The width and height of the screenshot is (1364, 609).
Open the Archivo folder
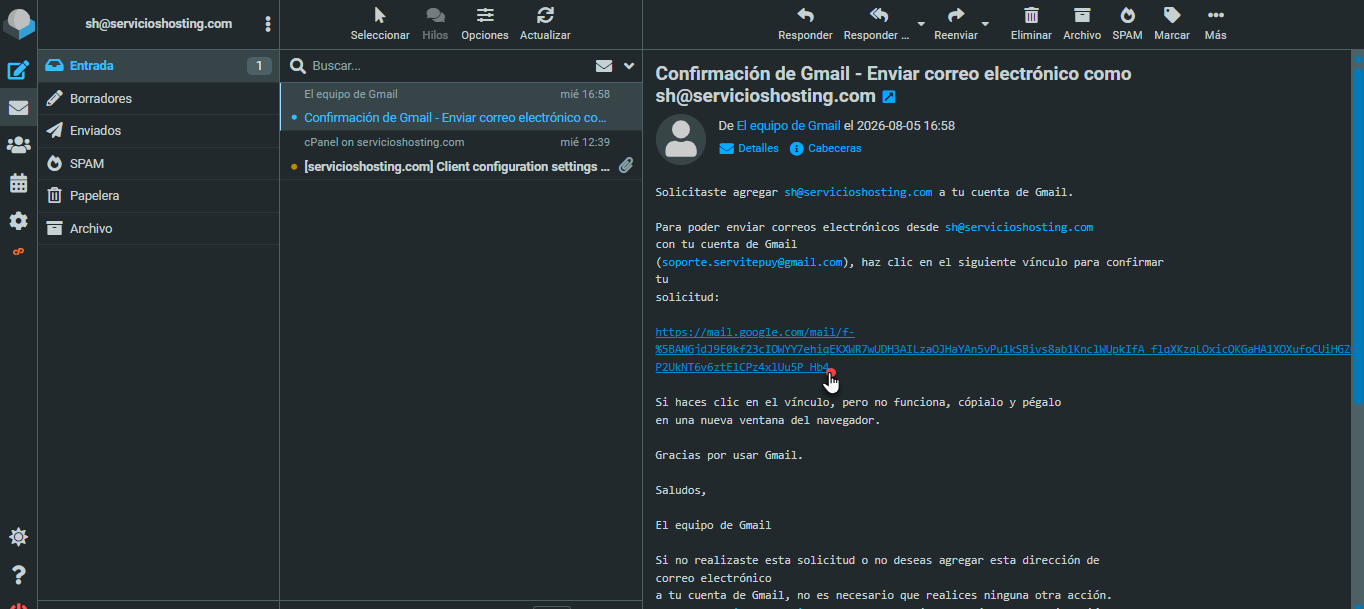point(158,228)
